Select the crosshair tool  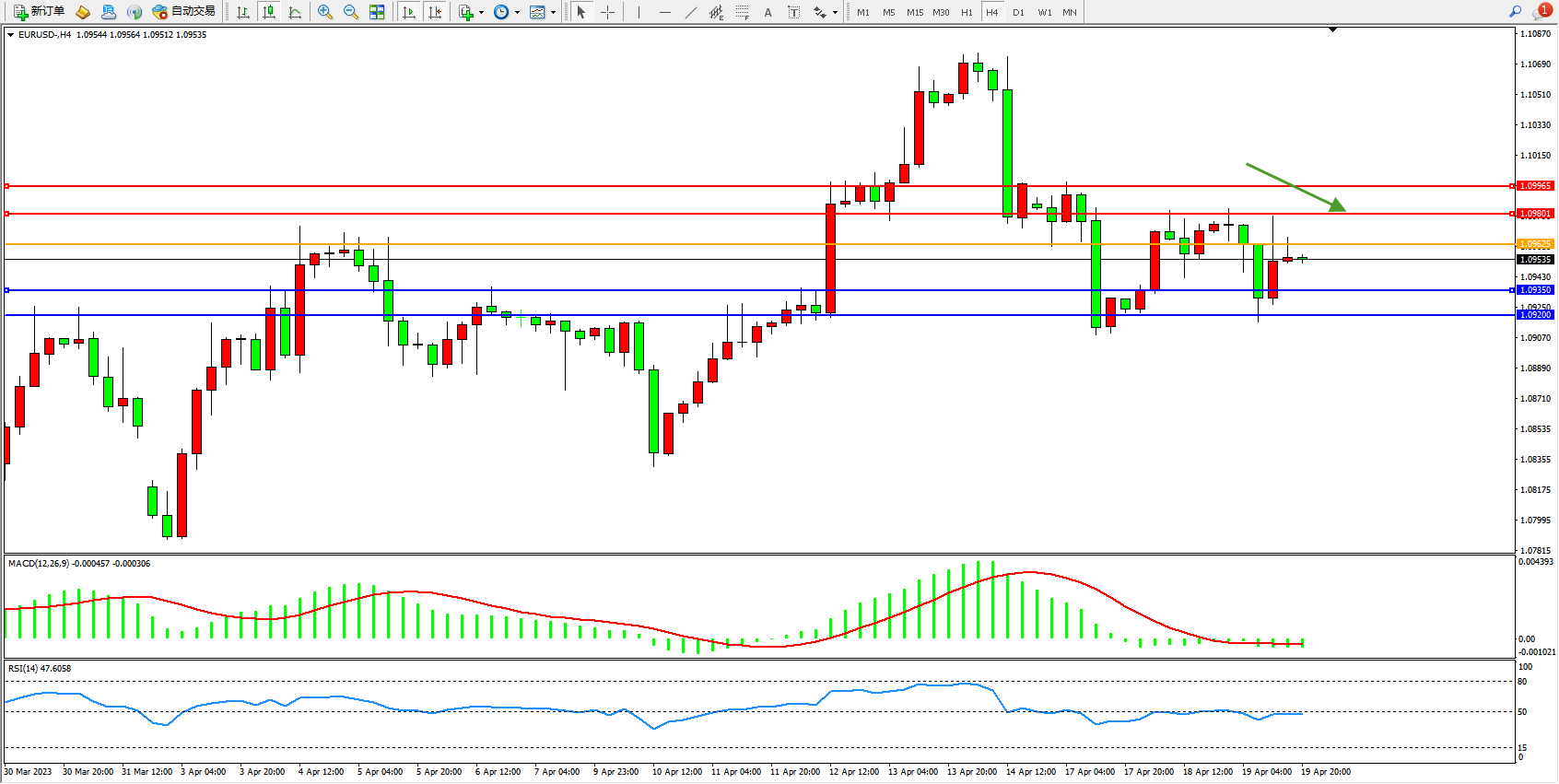[x=608, y=12]
